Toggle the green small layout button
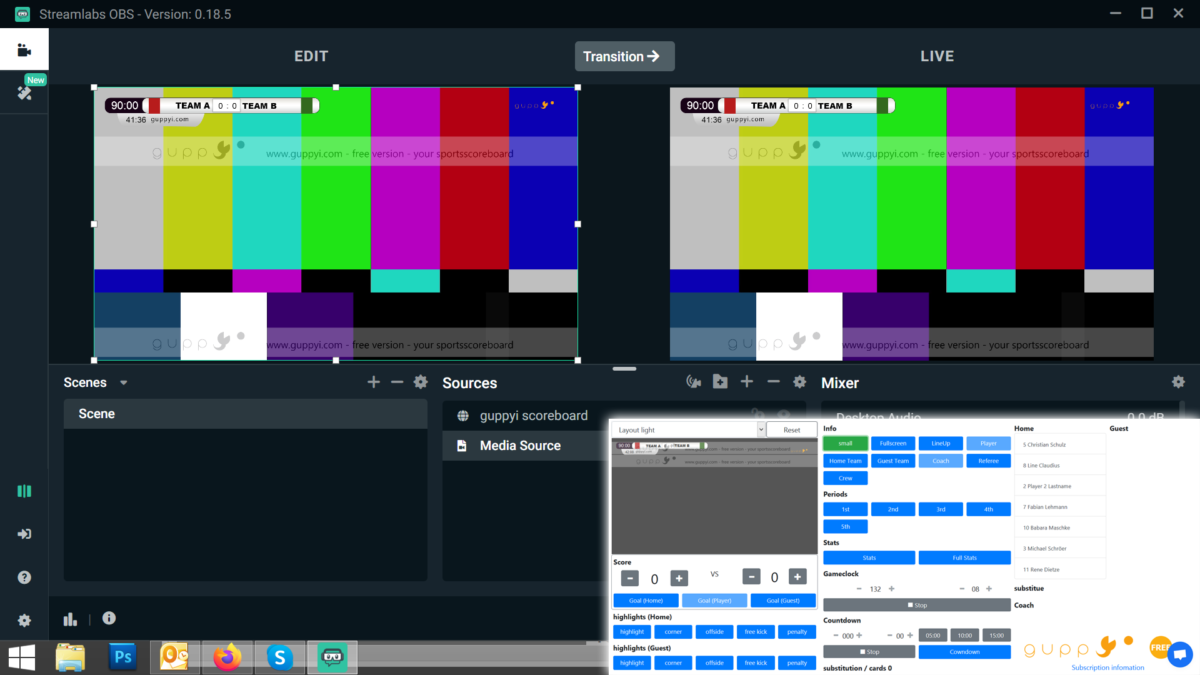 [845, 443]
